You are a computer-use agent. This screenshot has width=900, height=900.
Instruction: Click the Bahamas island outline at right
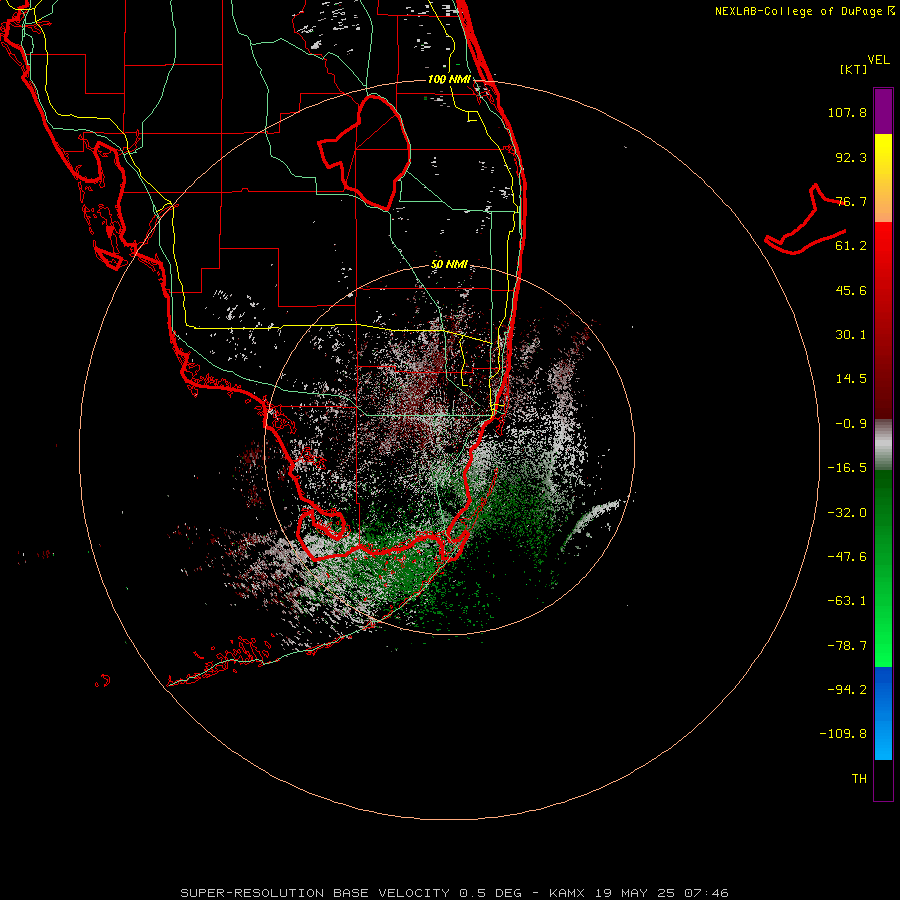tap(806, 221)
